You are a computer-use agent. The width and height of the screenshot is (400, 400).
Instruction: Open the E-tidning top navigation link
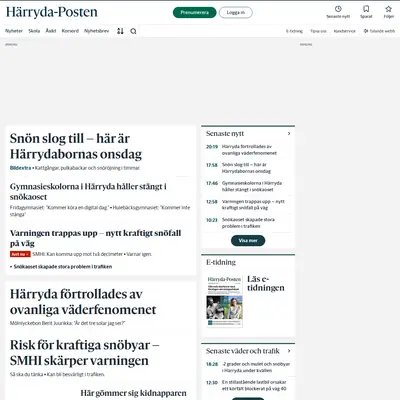(294, 31)
